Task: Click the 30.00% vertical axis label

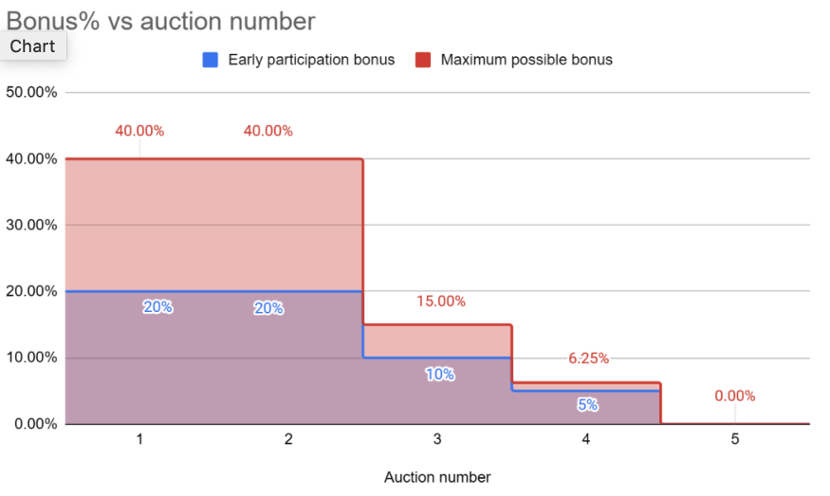Action: [31, 225]
